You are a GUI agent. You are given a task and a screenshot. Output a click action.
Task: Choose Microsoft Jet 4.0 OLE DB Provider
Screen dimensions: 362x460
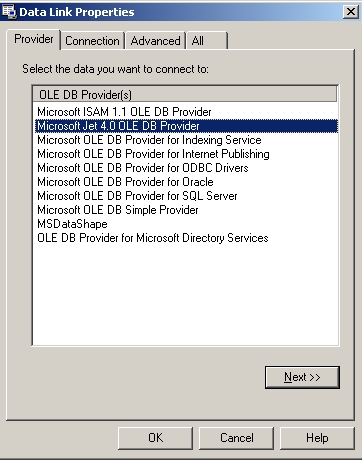click(186, 126)
